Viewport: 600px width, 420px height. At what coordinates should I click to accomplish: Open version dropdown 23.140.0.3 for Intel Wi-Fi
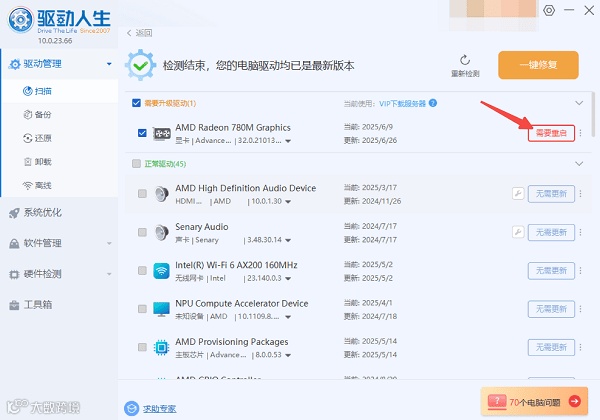[288, 278]
